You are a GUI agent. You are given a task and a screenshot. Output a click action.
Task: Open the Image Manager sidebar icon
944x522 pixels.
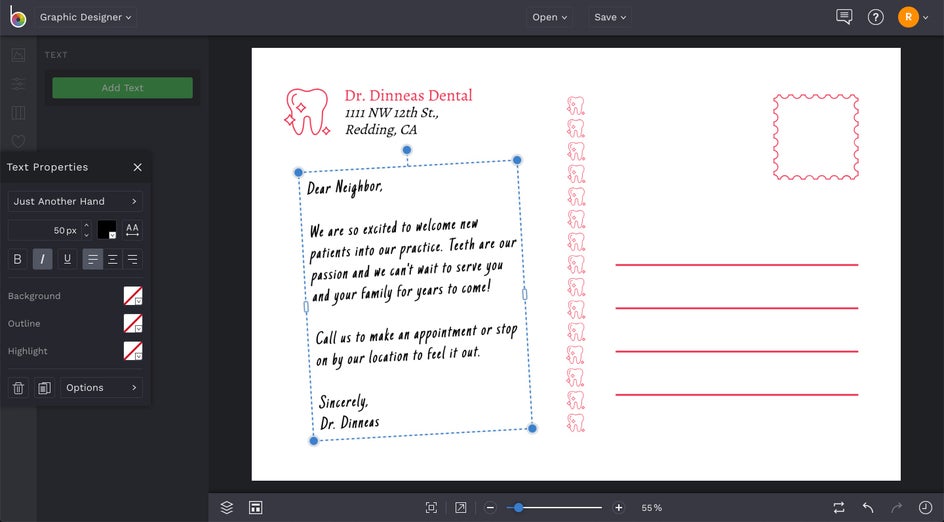(19, 55)
